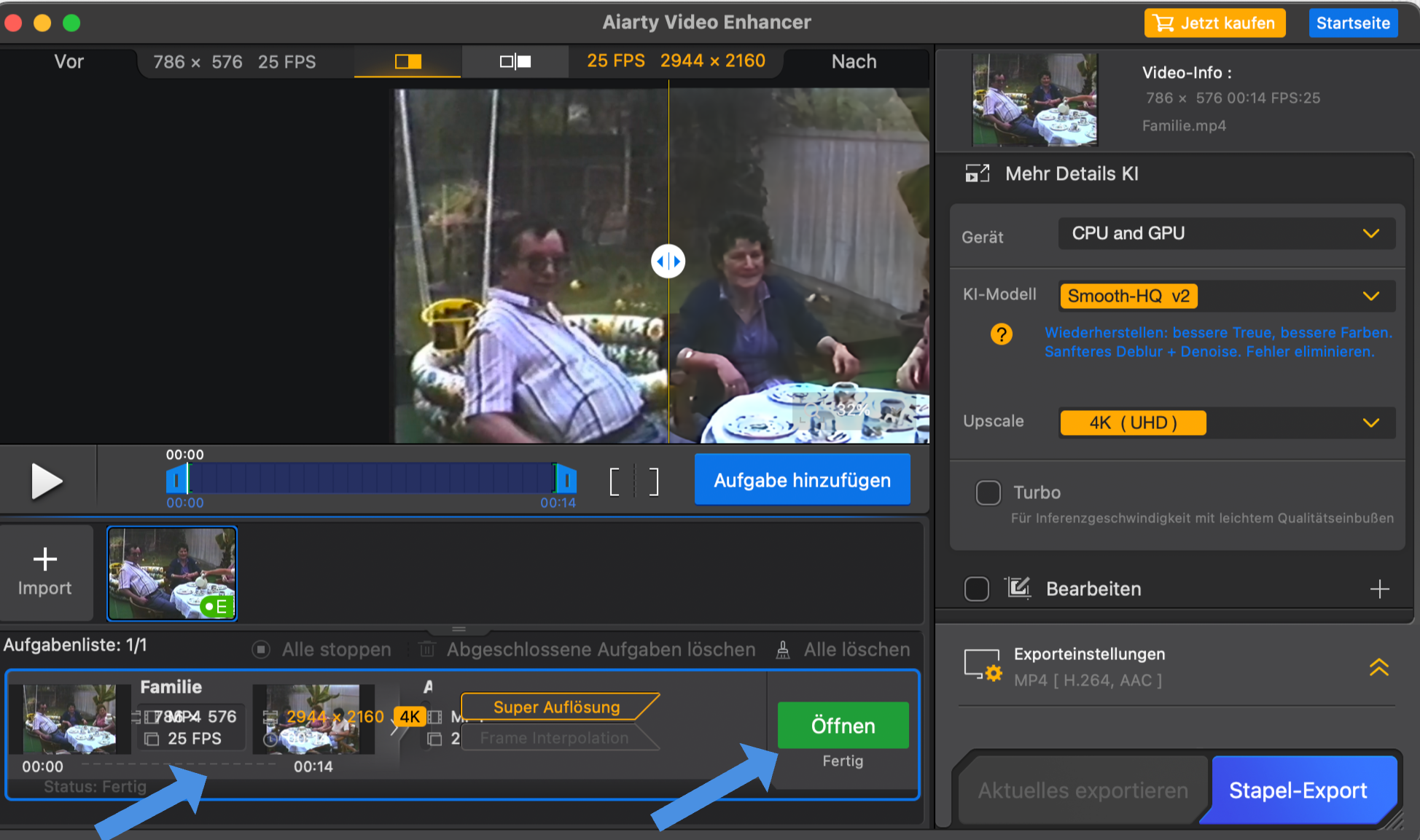Click the Exporteinstellungen monitor gear icon

[983, 665]
